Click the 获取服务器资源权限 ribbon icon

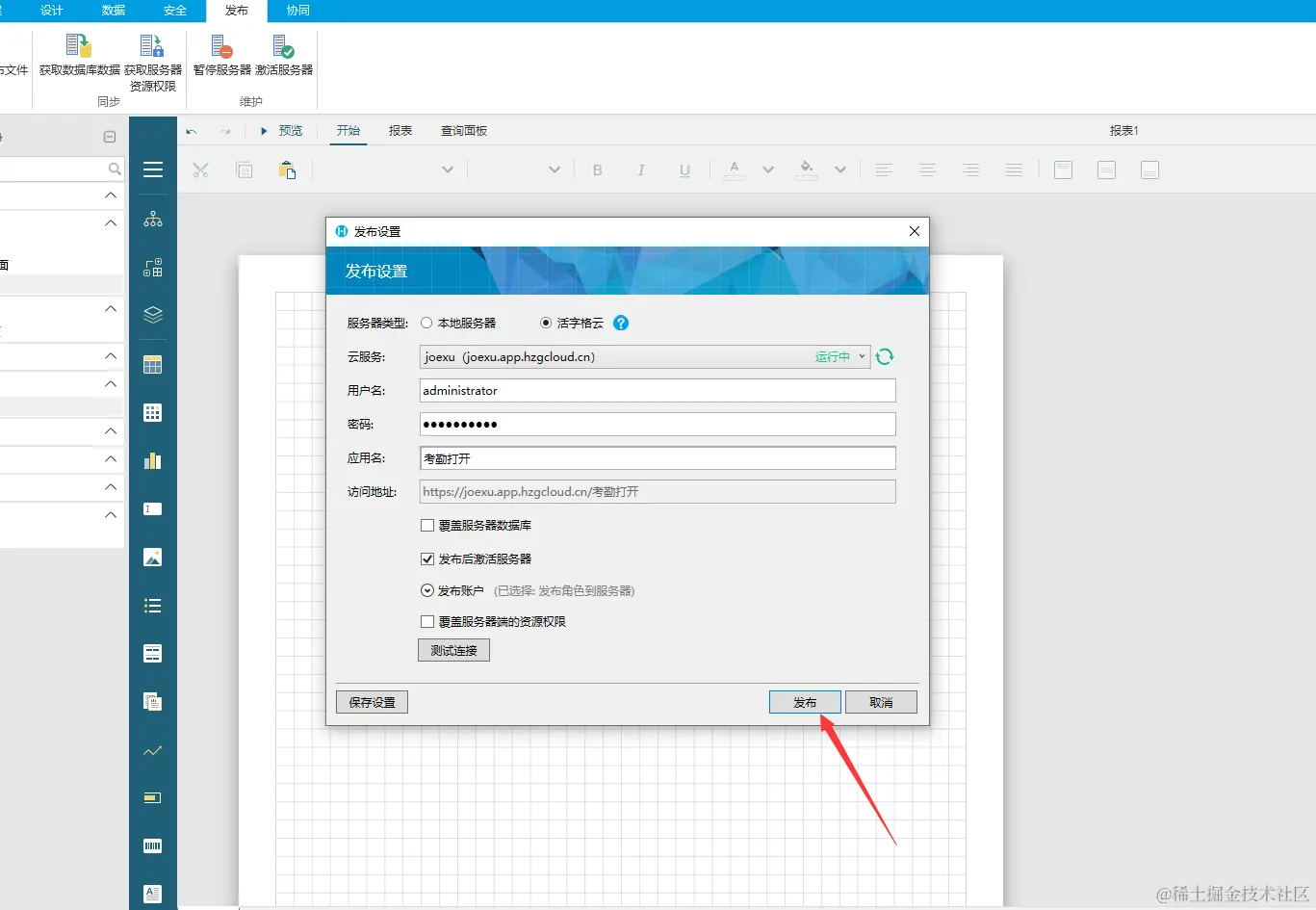[x=152, y=45]
